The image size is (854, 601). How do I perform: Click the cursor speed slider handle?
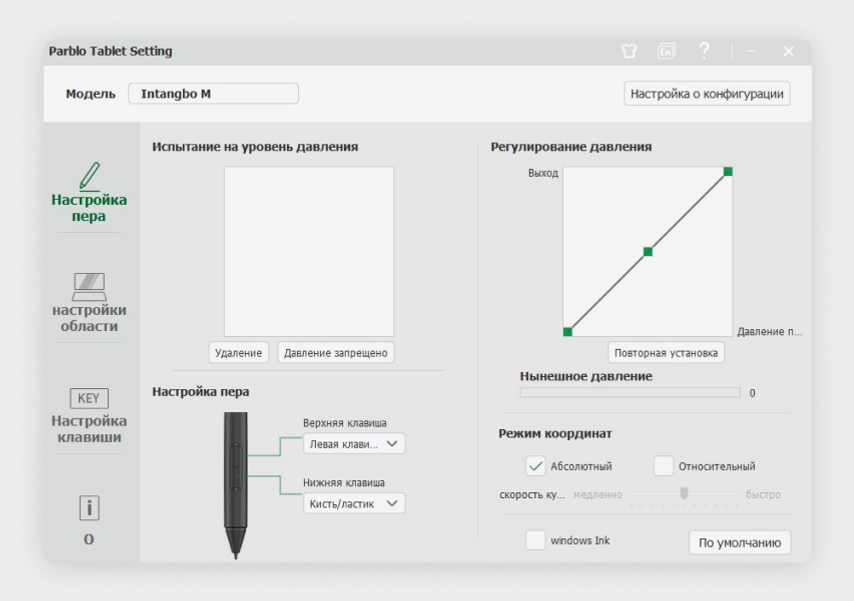click(684, 493)
